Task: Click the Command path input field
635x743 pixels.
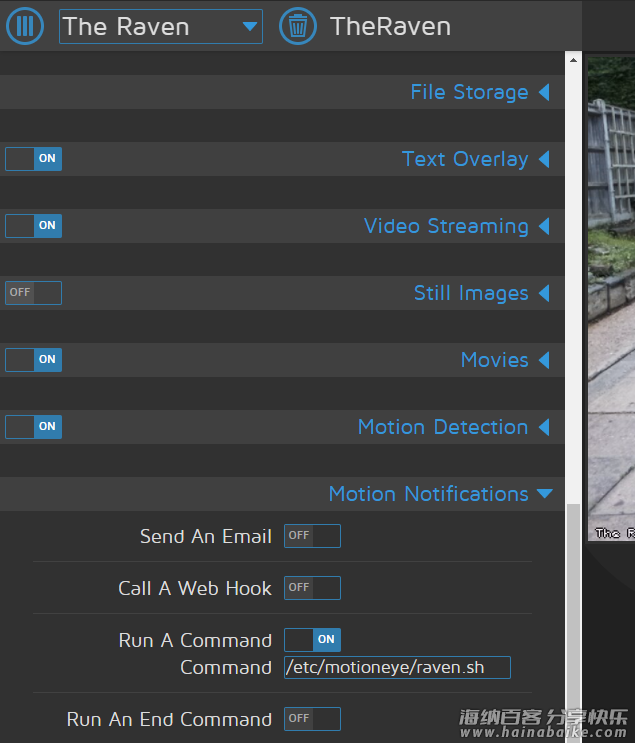Action: click(x=397, y=667)
